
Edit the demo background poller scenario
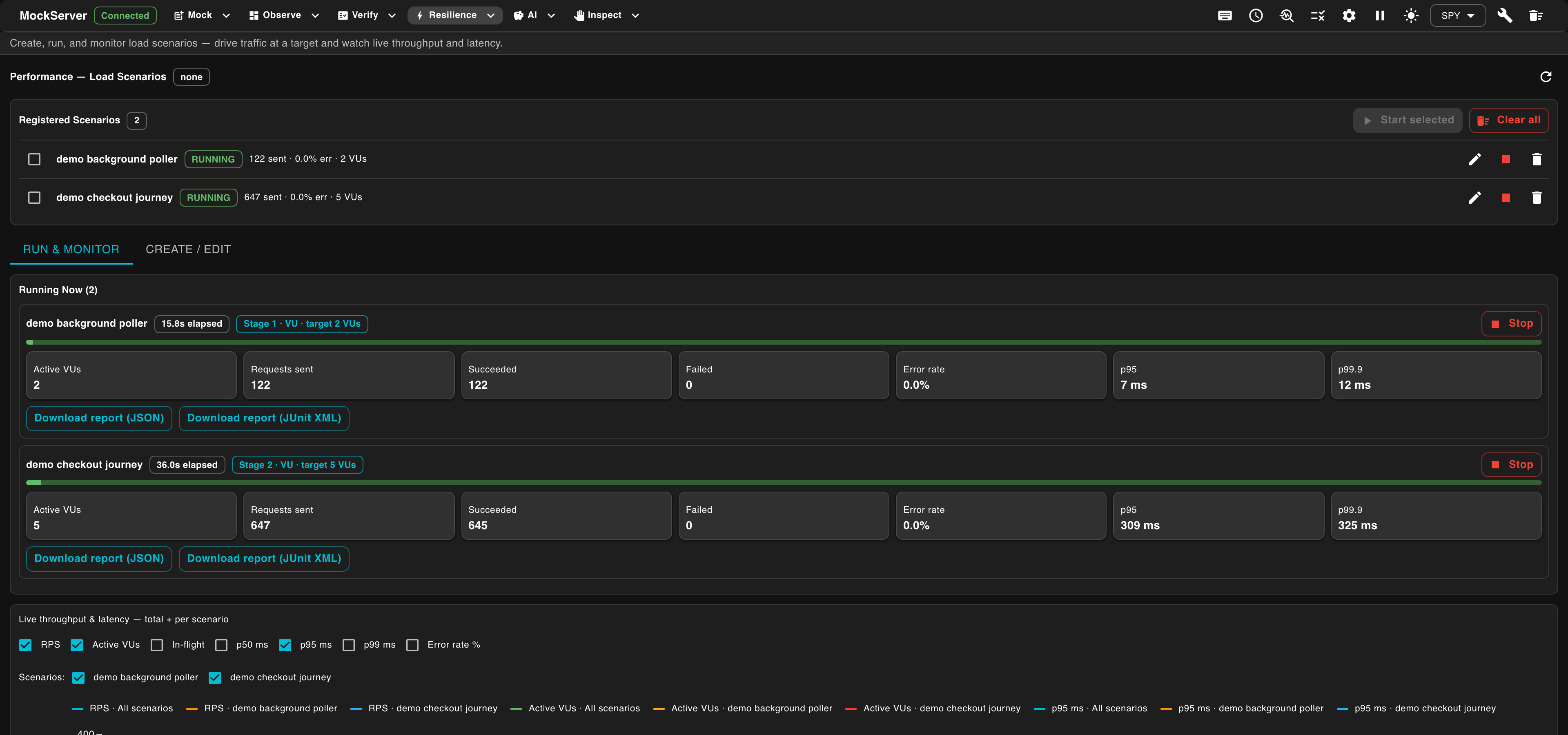click(x=1474, y=159)
